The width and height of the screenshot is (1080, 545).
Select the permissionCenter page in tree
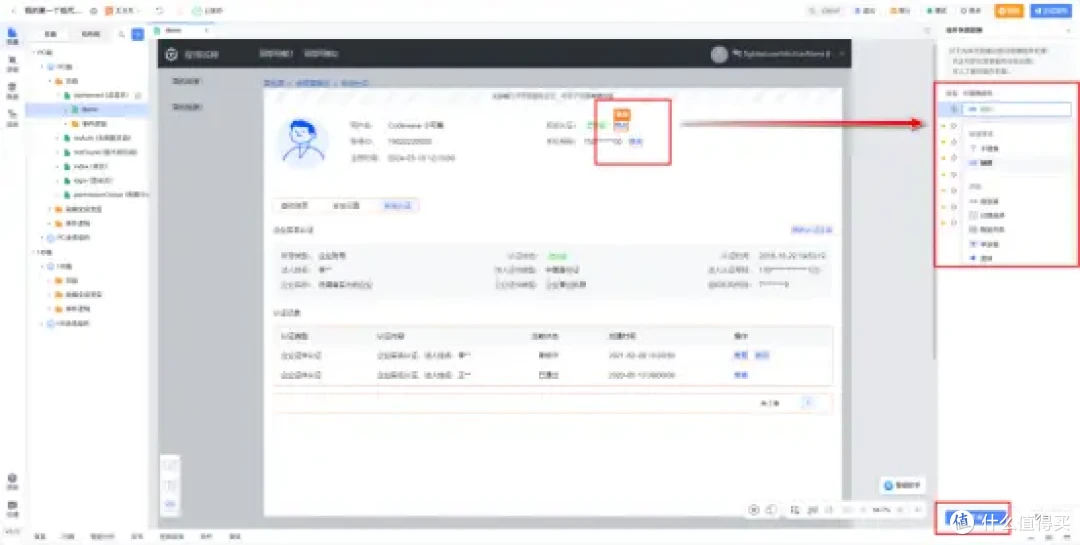click(x=105, y=195)
